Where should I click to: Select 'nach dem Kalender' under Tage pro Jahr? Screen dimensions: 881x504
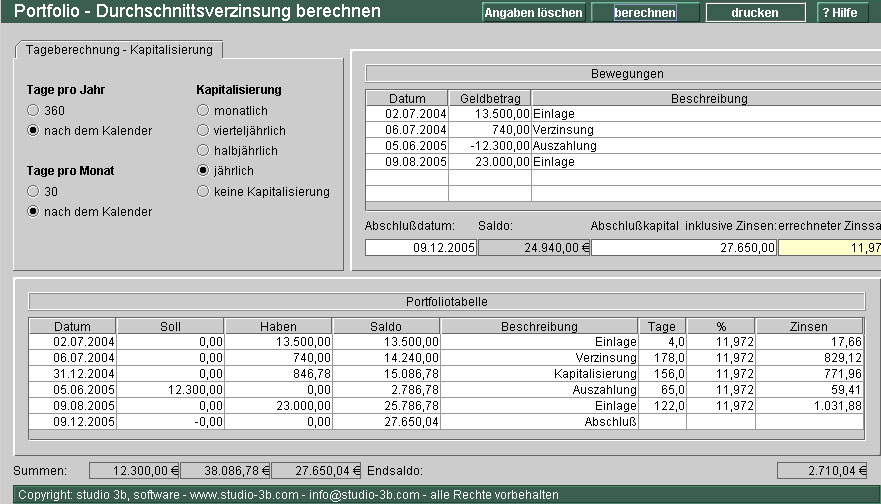coord(34,131)
